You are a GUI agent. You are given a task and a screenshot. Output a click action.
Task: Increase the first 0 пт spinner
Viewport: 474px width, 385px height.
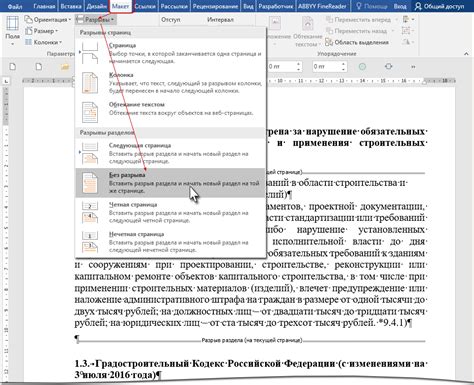299,64
